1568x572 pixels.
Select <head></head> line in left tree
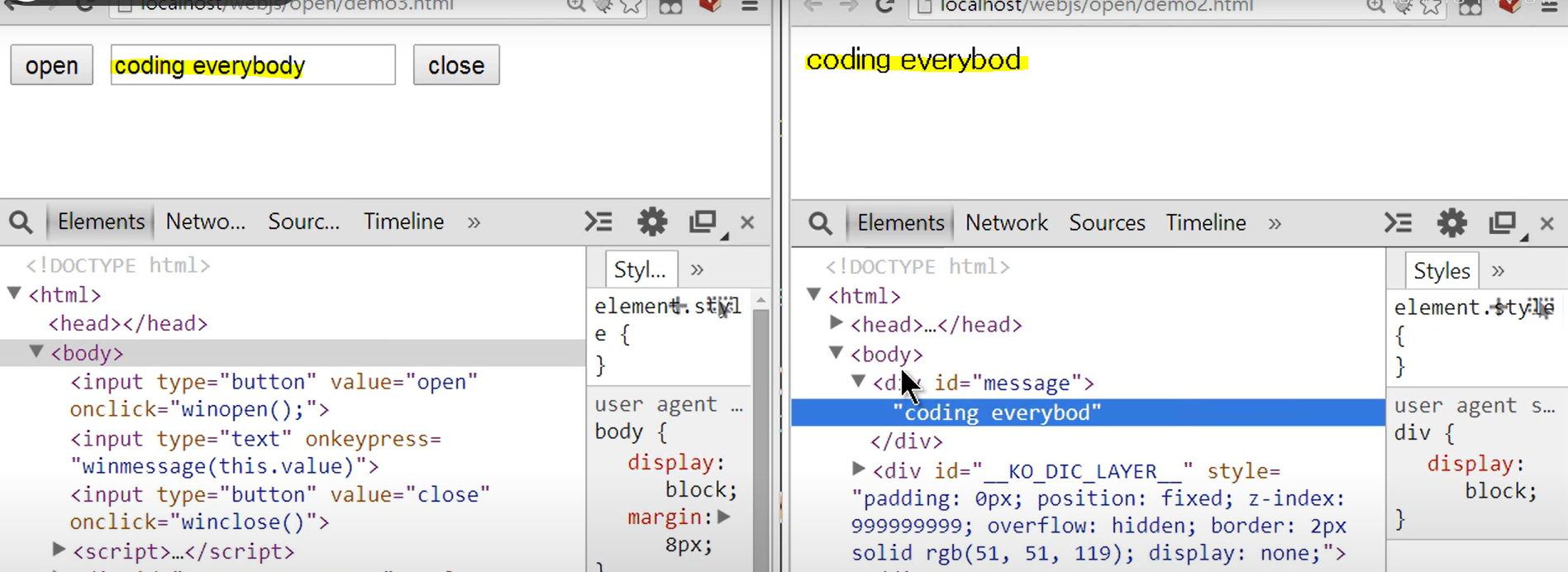(128, 323)
